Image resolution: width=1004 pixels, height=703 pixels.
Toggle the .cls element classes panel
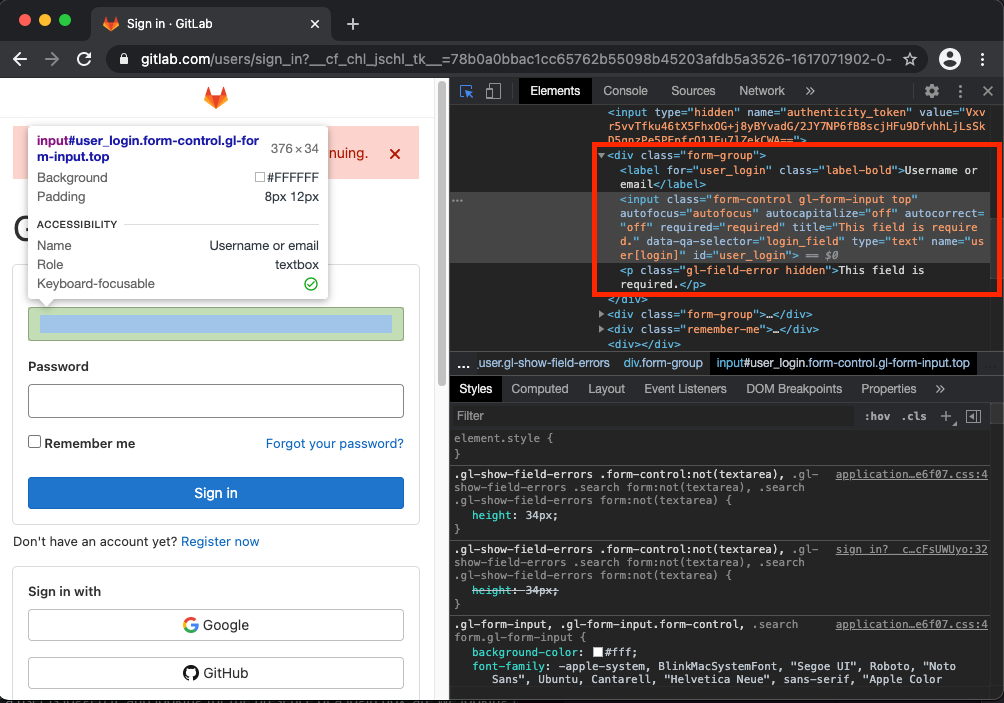tap(913, 416)
